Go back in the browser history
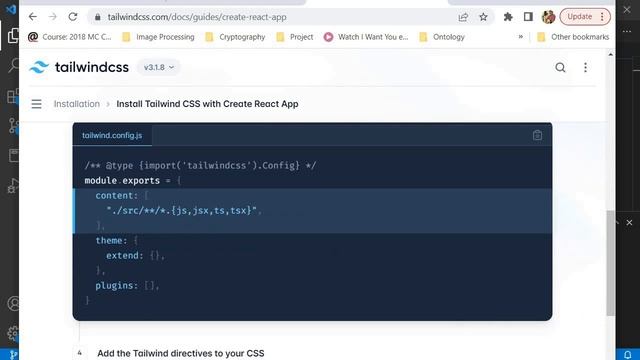 pyautogui.click(x=33, y=17)
